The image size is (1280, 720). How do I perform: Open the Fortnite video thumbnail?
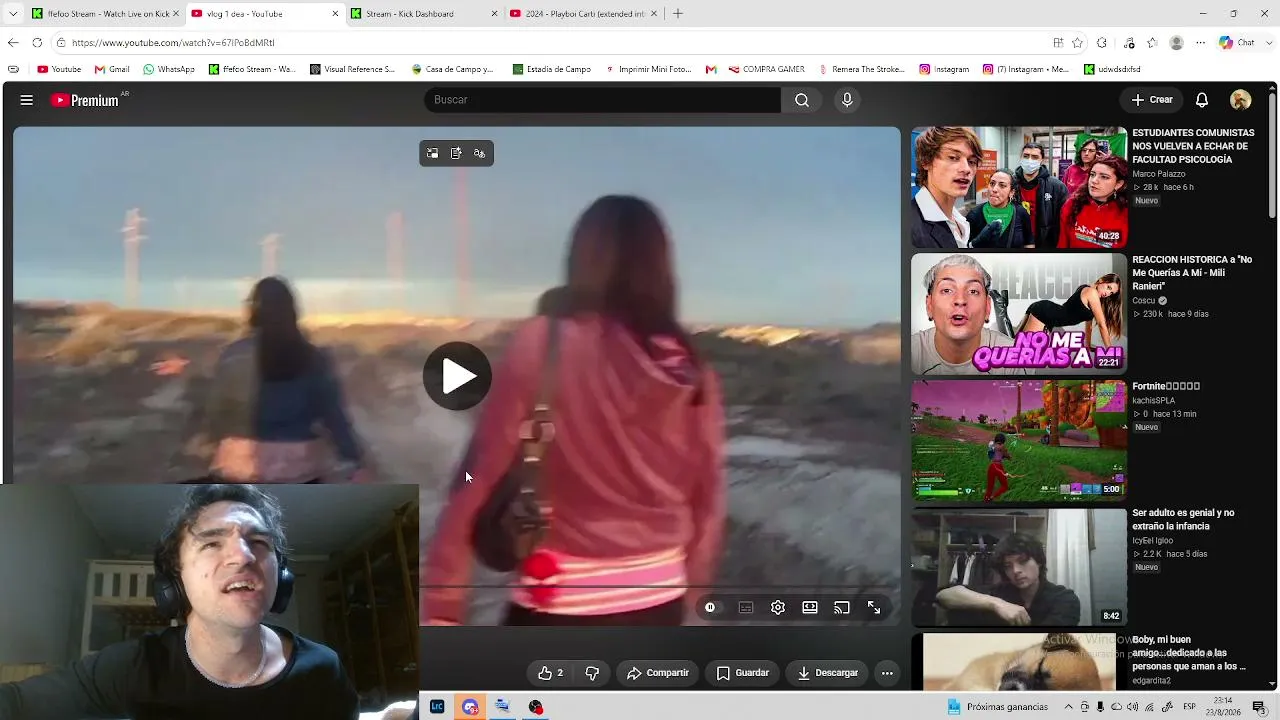coord(1019,441)
